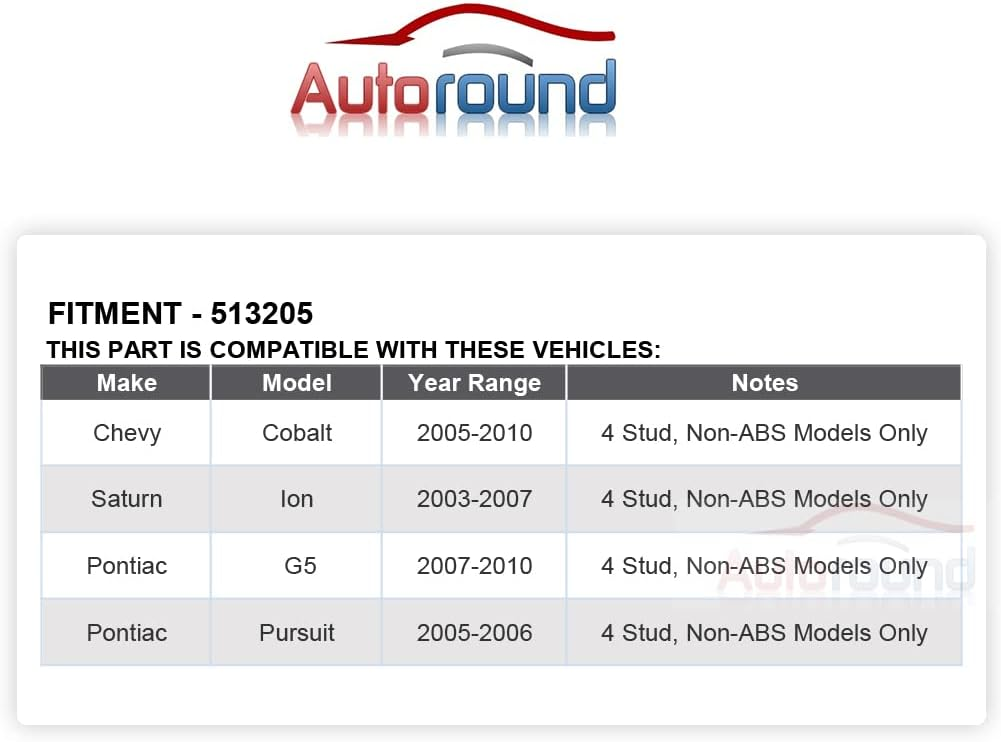Click the 2003-2007 year range cell

point(474,499)
